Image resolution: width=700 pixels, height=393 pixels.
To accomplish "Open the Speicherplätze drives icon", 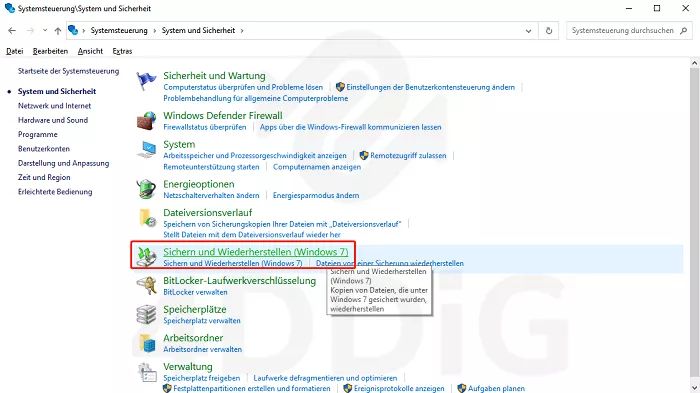I will [146, 314].
